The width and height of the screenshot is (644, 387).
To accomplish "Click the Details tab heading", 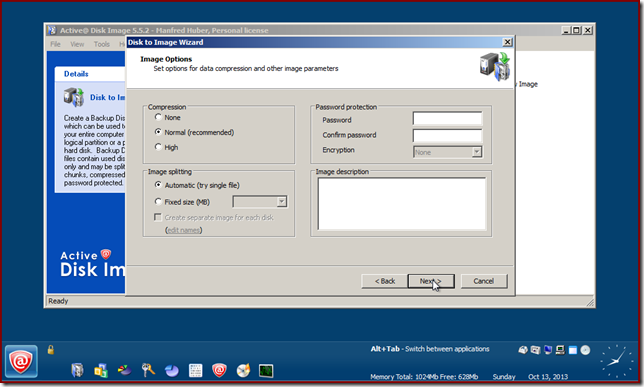I will [76, 74].
